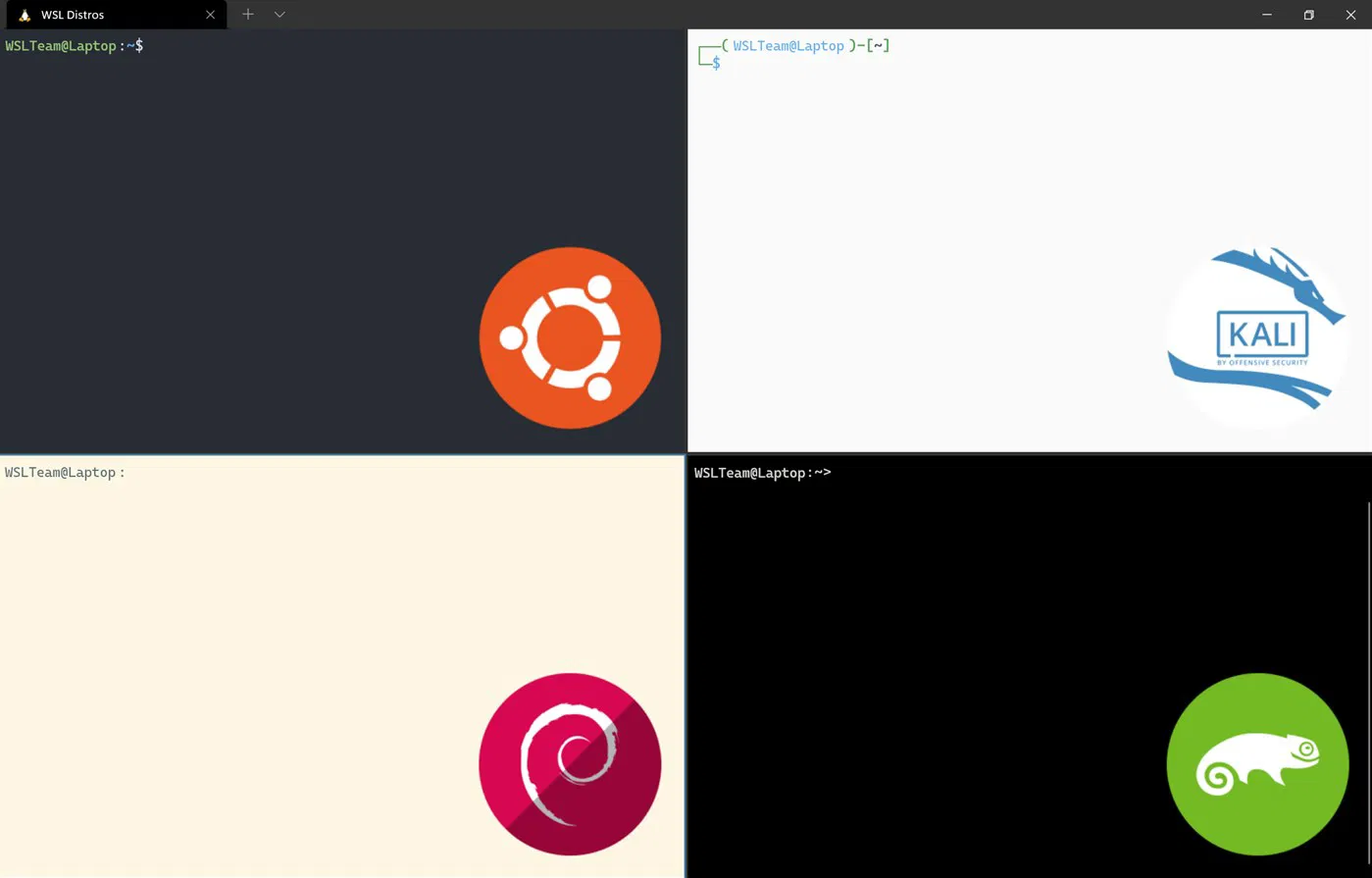This screenshot has height=878, width=1372.
Task: Close the terminal window
Action: click(1350, 15)
